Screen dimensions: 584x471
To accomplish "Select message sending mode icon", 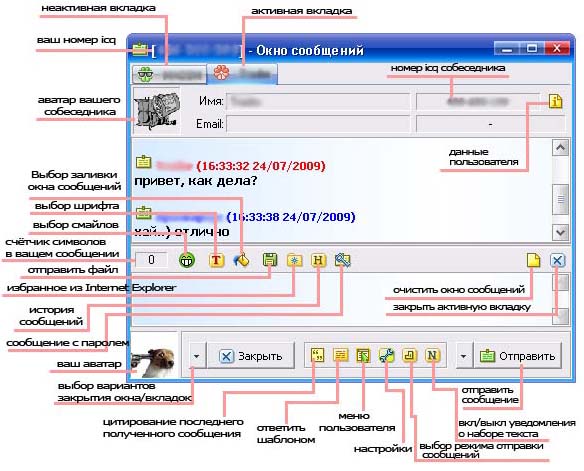I will [410, 356].
